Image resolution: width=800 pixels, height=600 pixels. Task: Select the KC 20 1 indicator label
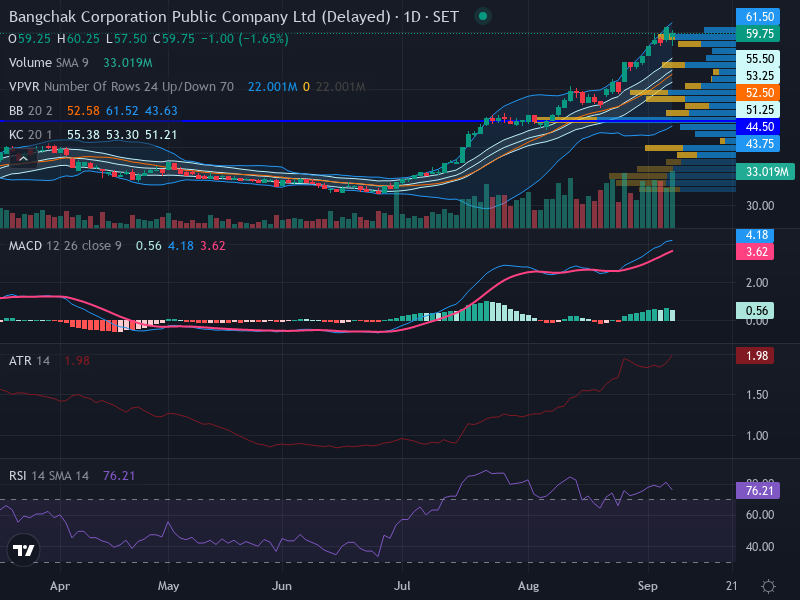pos(31,135)
